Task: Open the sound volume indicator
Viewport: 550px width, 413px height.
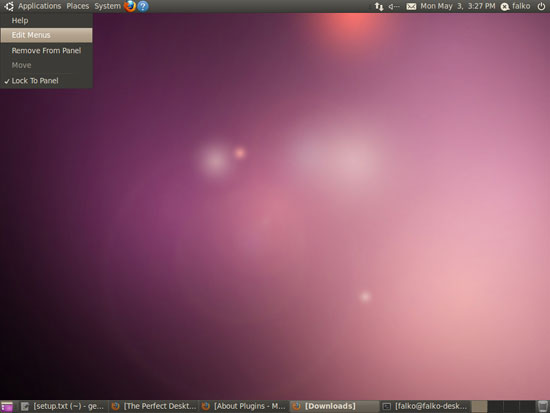Action: 394,6
